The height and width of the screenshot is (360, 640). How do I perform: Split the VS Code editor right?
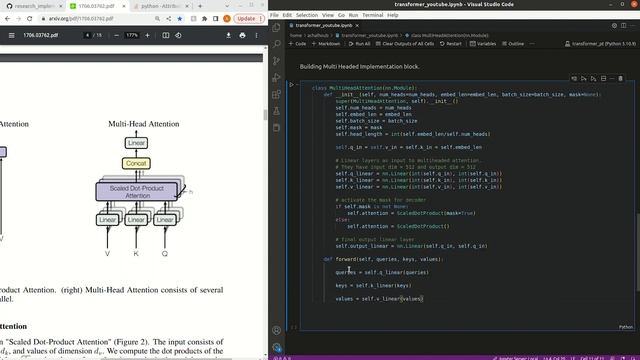[624, 25]
